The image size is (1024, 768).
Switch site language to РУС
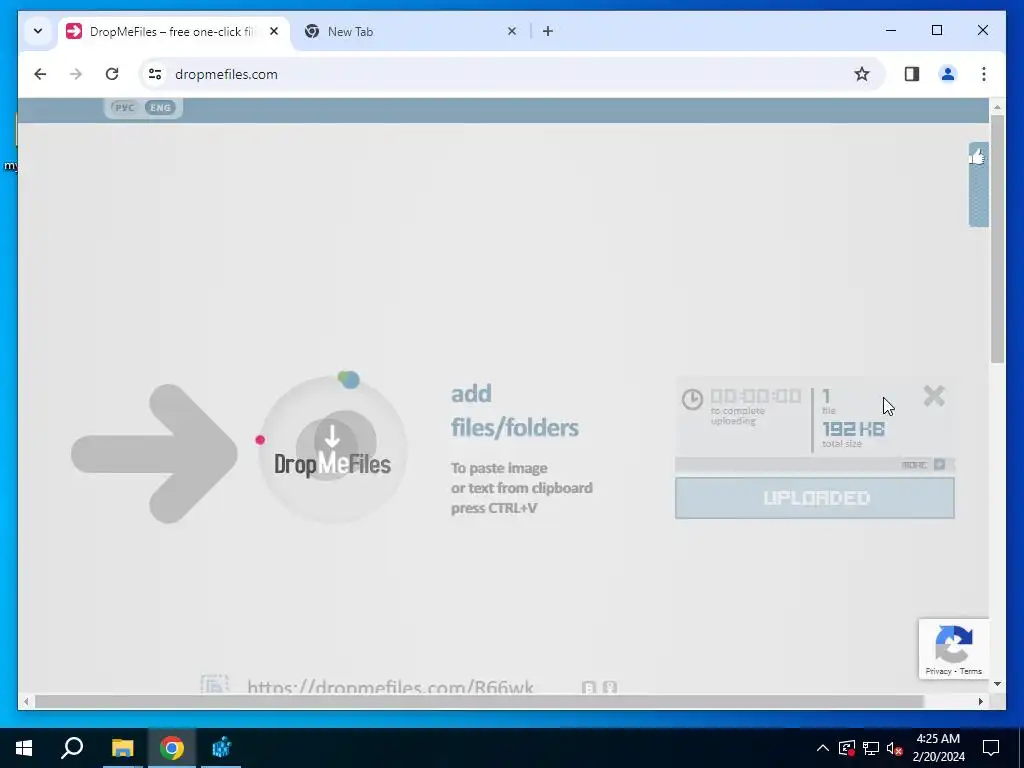(124, 108)
